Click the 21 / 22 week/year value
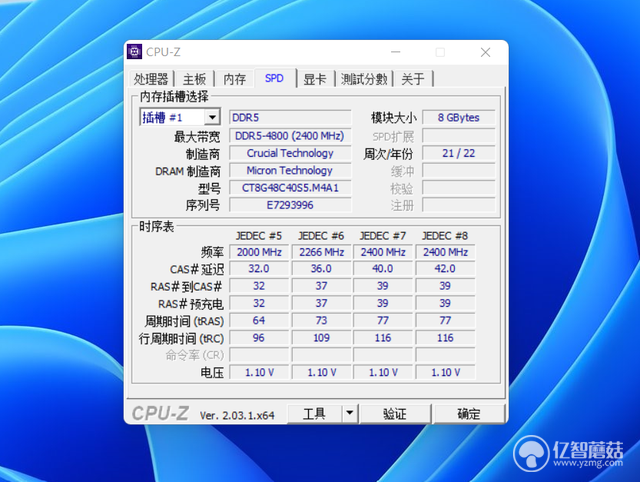This screenshot has height=482, width=640. 458,153
